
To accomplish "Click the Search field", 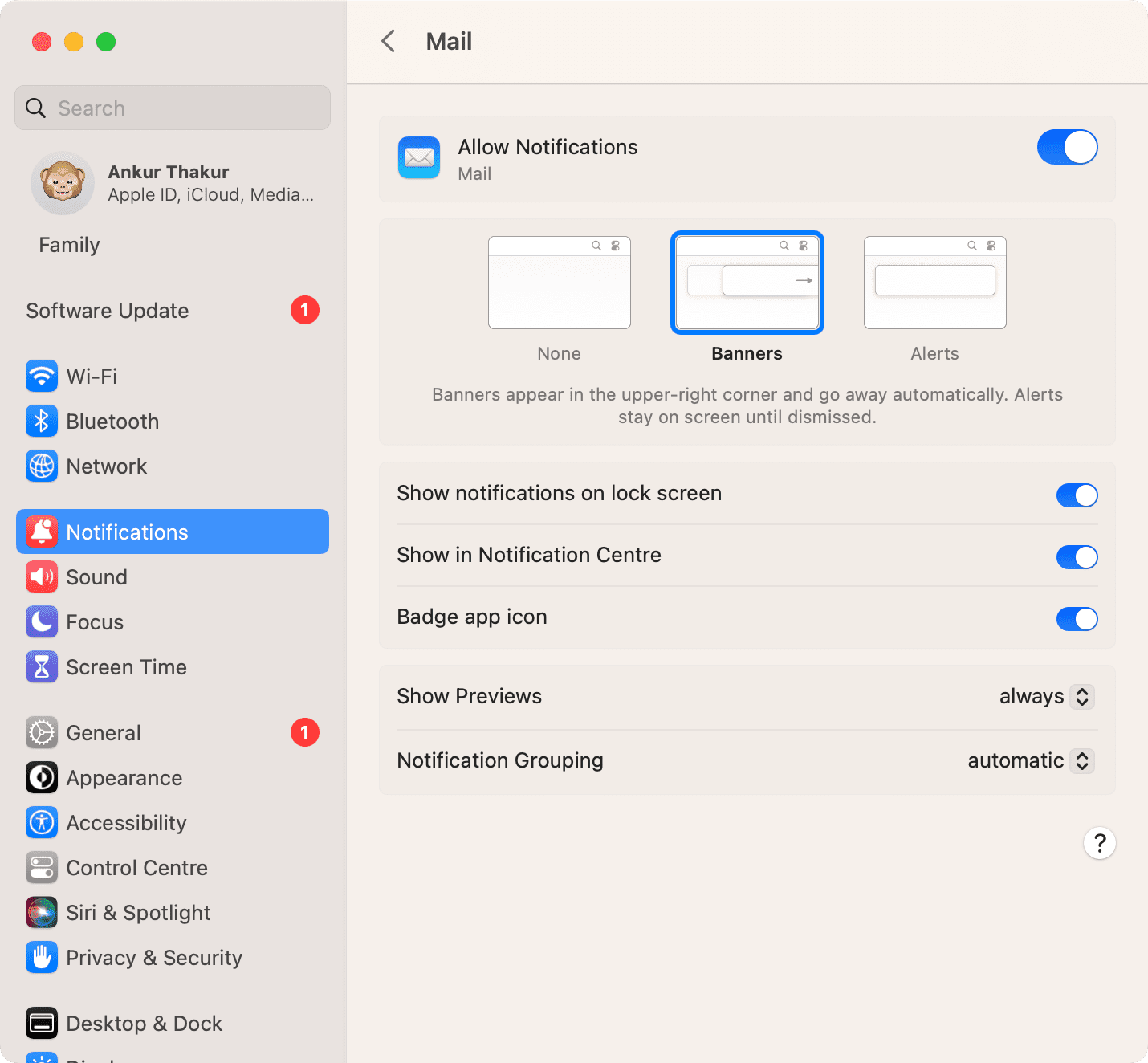I will [x=173, y=108].
